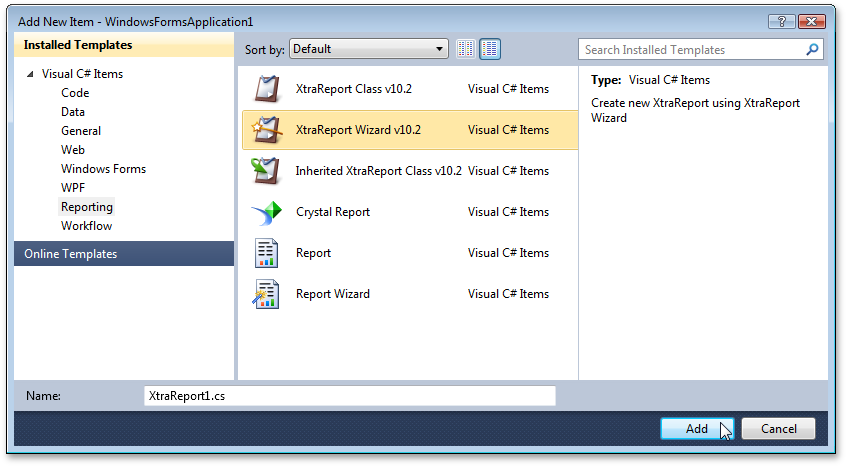Viewport: 846px width, 466px height.
Task: Click the Inherited XtraReport Class icon
Action: (265, 171)
